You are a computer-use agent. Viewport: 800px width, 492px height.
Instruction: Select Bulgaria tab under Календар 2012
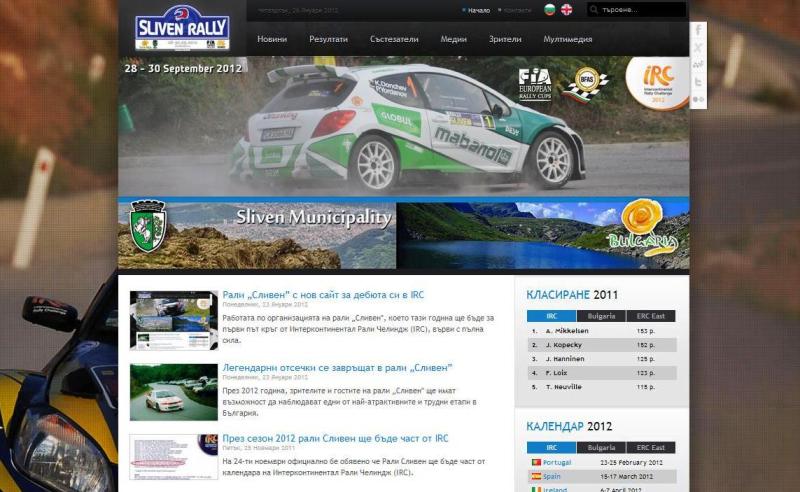[x=601, y=448]
